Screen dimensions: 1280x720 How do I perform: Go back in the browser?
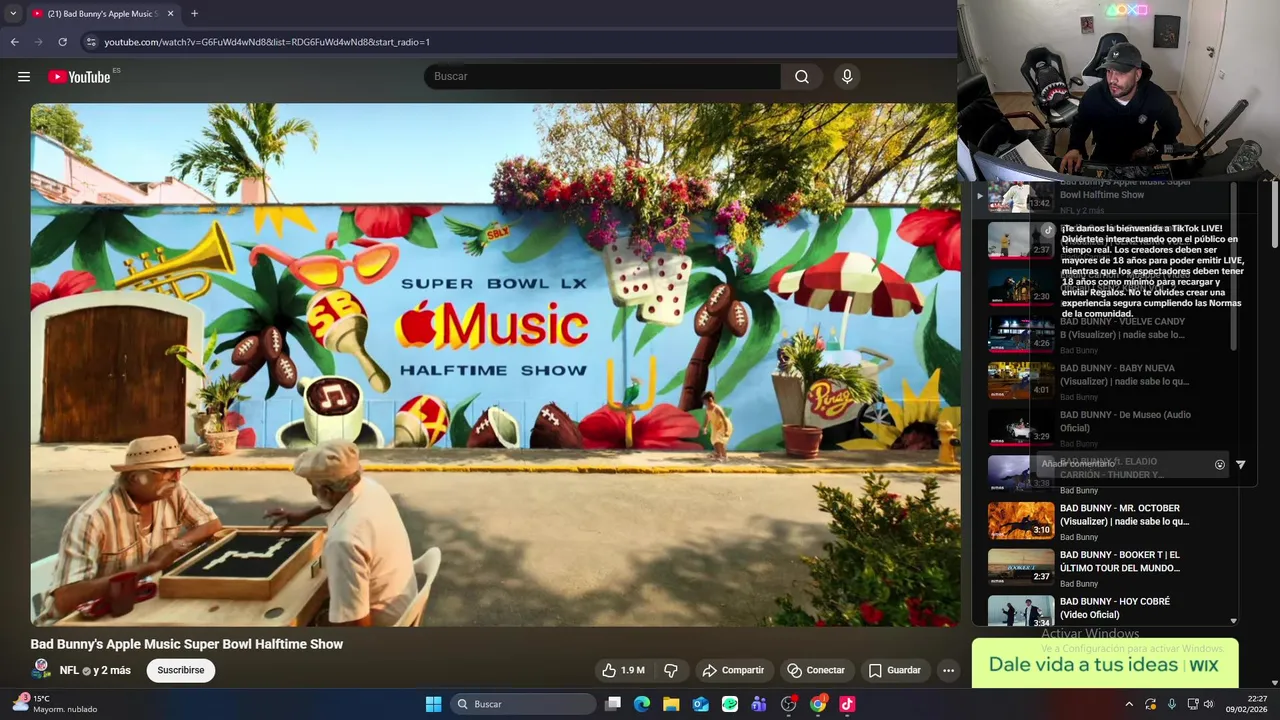[x=14, y=42]
